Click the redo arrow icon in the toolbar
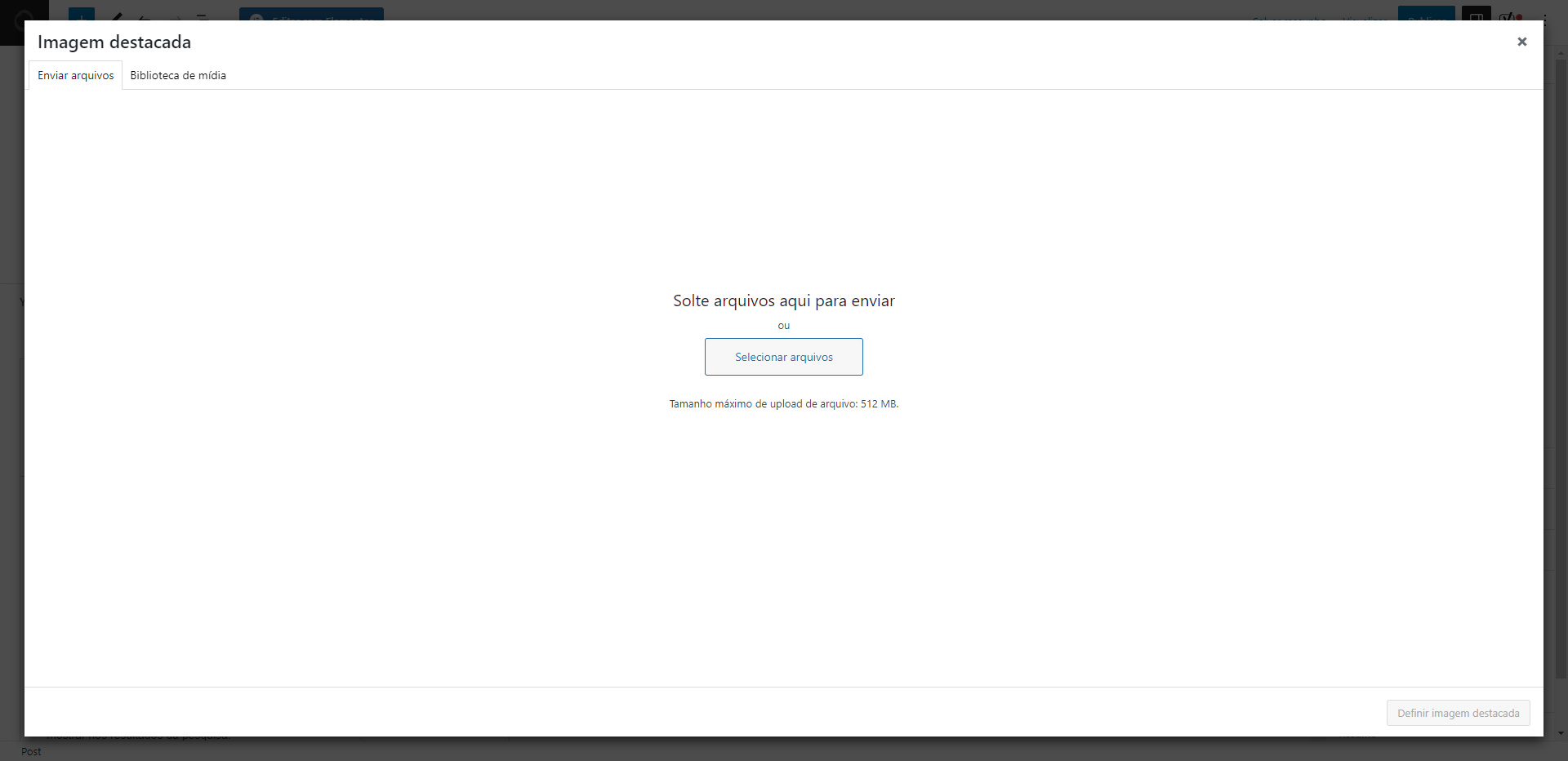Image resolution: width=1568 pixels, height=761 pixels. (x=174, y=16)
